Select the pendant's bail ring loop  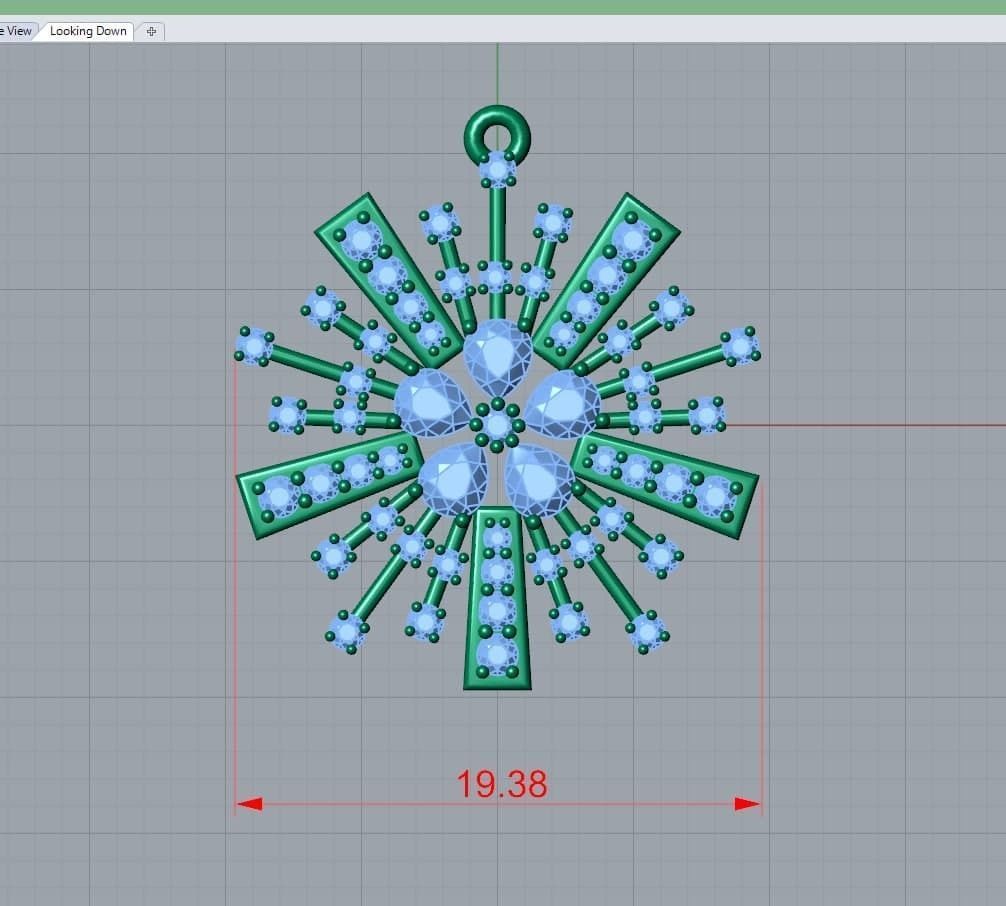(498, 136)
